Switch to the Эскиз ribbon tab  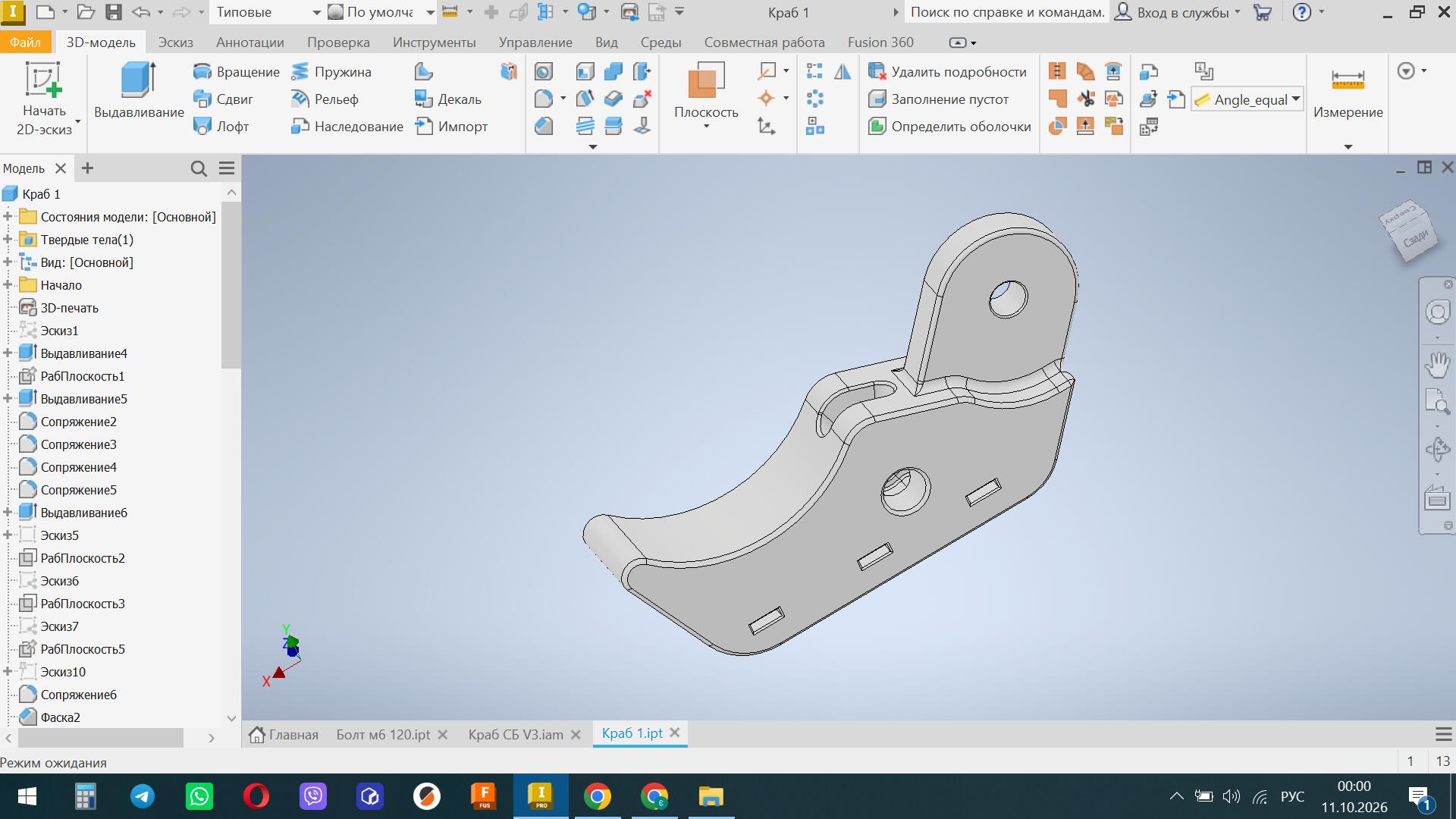click(x=176, y=42)
